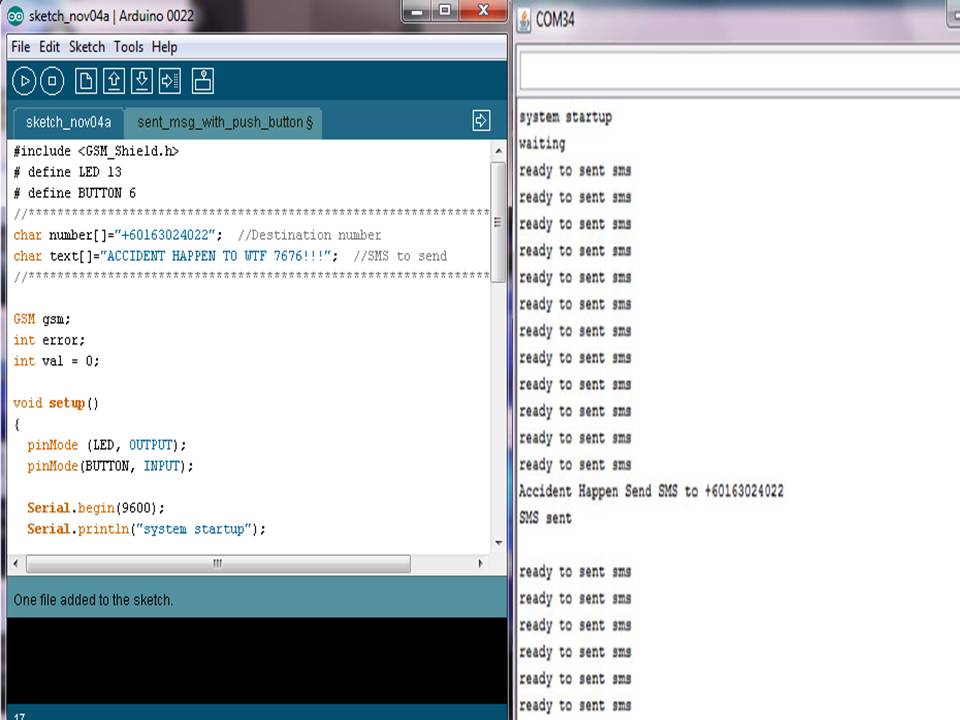Open the tab menu arrow icon

(x=481, y=120)
